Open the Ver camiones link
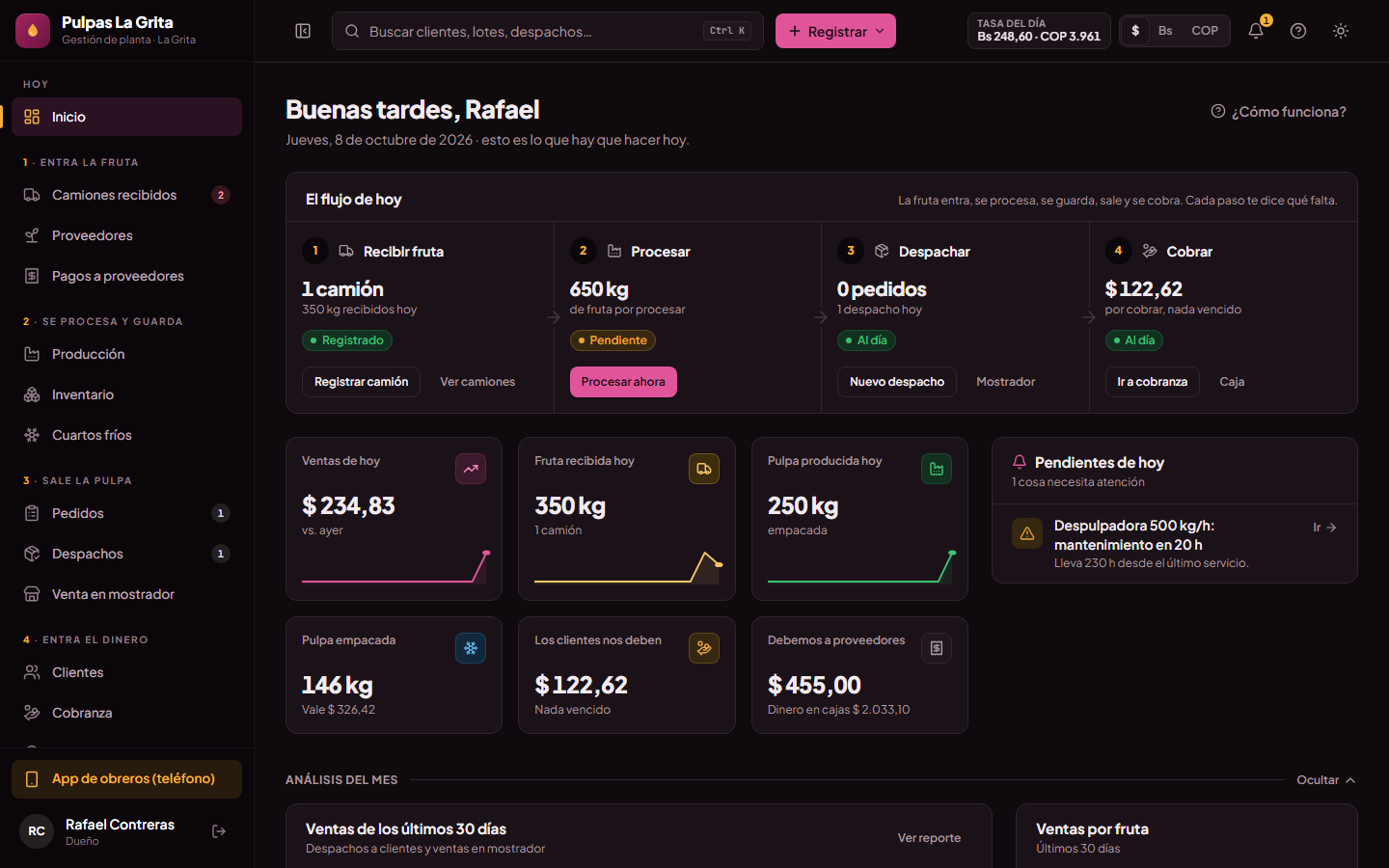1389x868 pixels. 477,382
